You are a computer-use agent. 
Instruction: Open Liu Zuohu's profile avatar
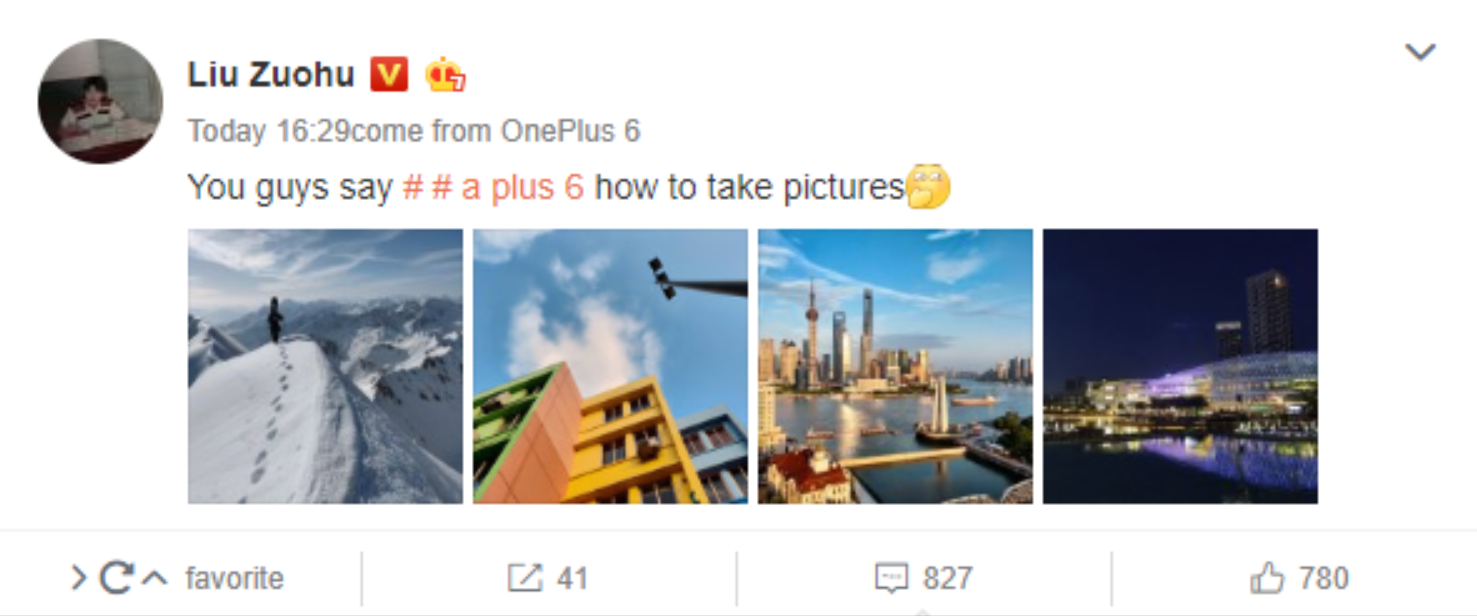[100, 102]
